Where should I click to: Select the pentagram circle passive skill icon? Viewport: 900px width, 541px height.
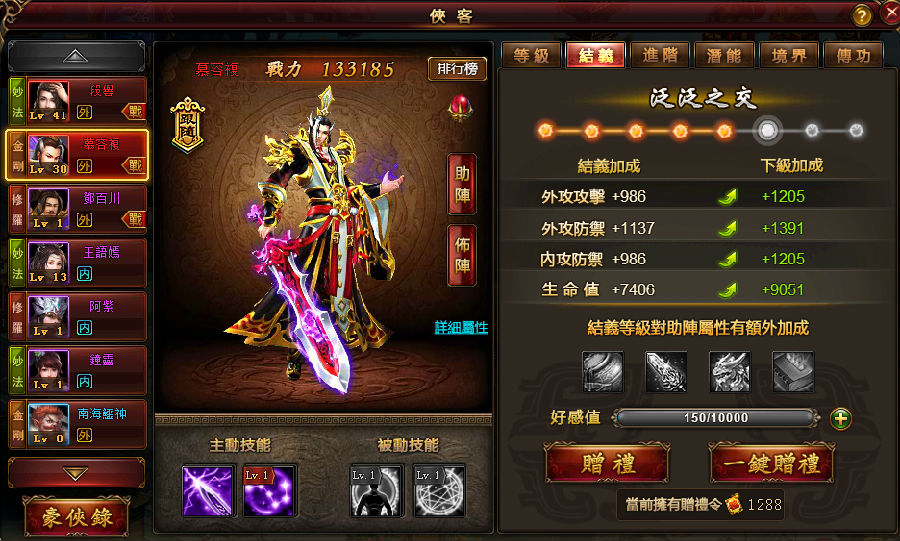tap(439, 491)
